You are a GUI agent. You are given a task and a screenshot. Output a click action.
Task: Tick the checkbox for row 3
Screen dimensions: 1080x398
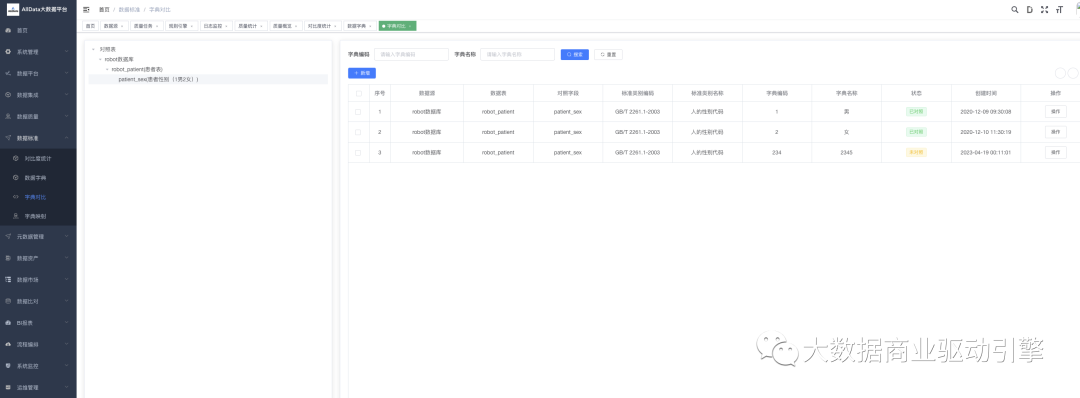358,152
